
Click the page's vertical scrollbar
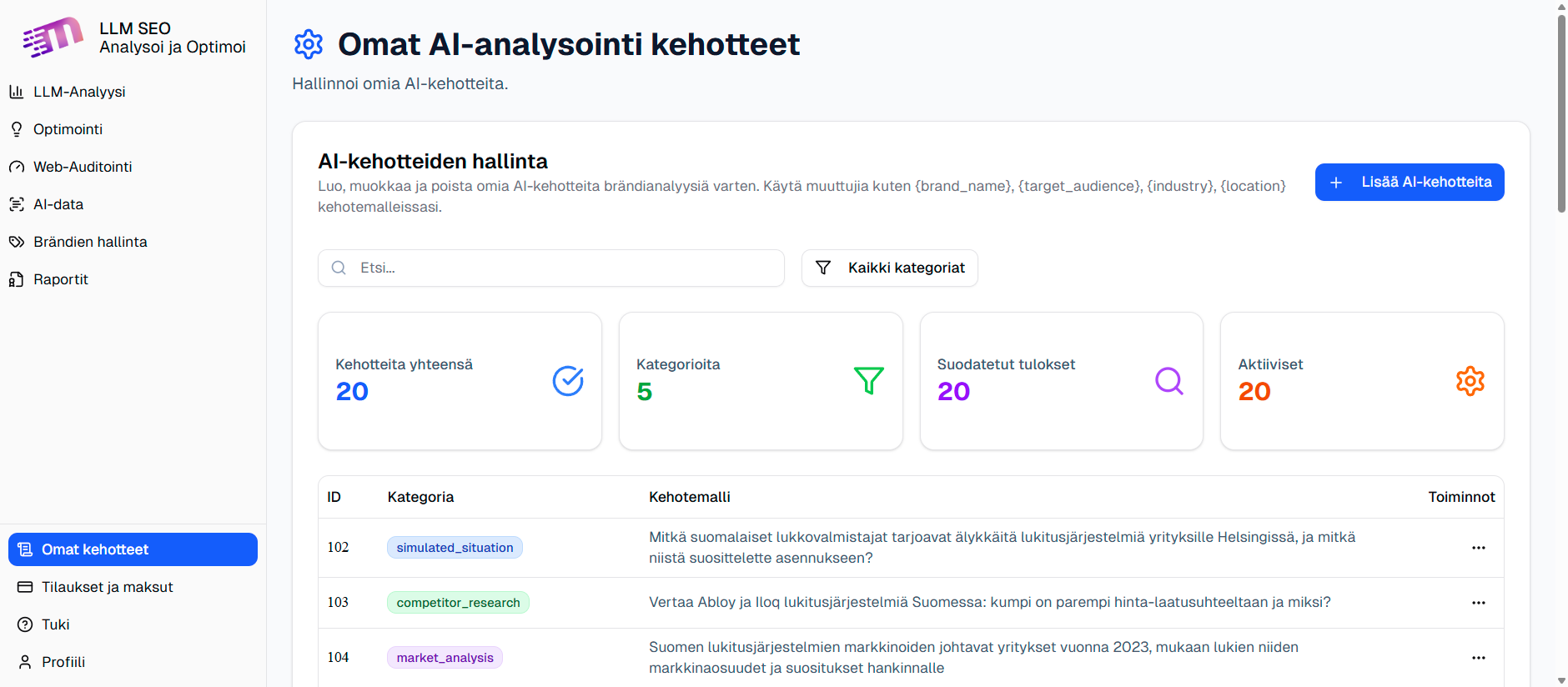pyautogui.click(x=1561, y=113)
